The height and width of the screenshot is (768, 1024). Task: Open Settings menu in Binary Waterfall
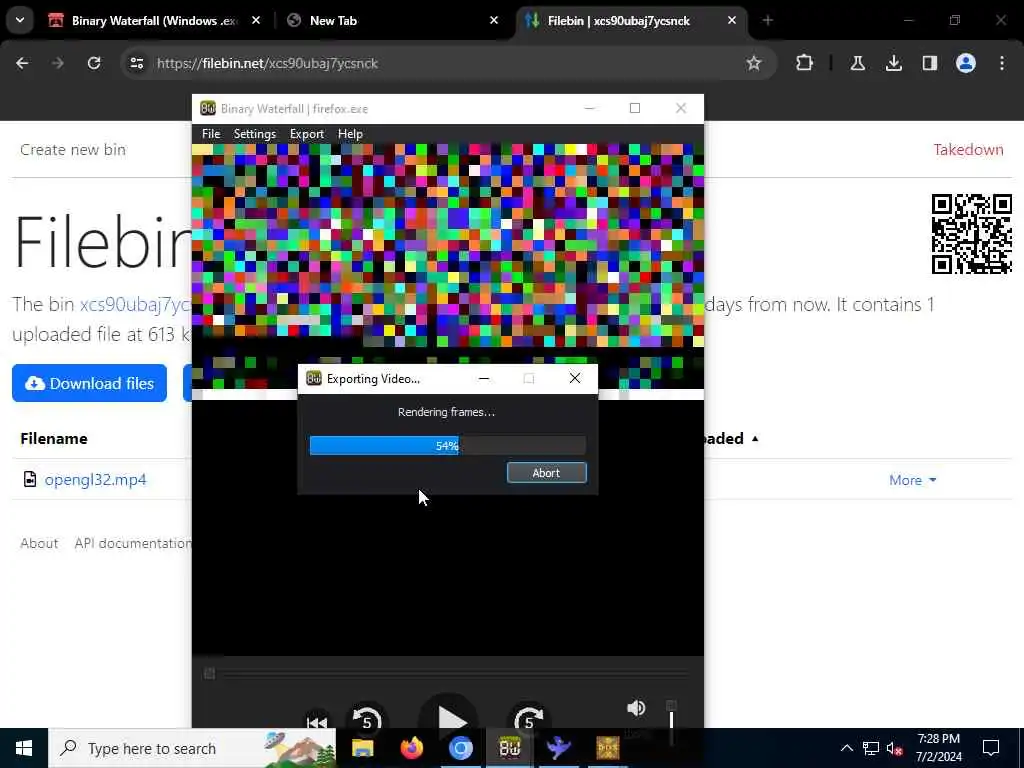click(255, 134)
